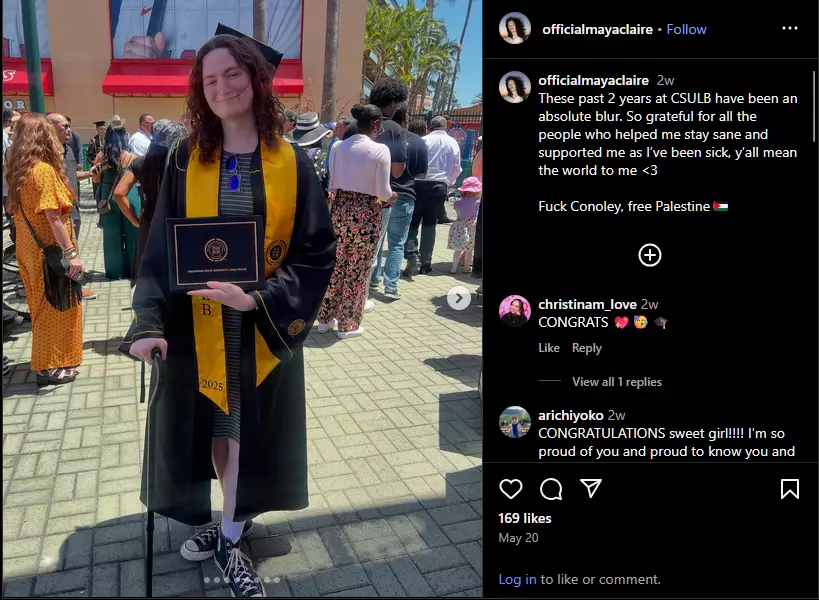View 169 likes list
Viewport: 819px width, 600px height.
click(524, 518)
